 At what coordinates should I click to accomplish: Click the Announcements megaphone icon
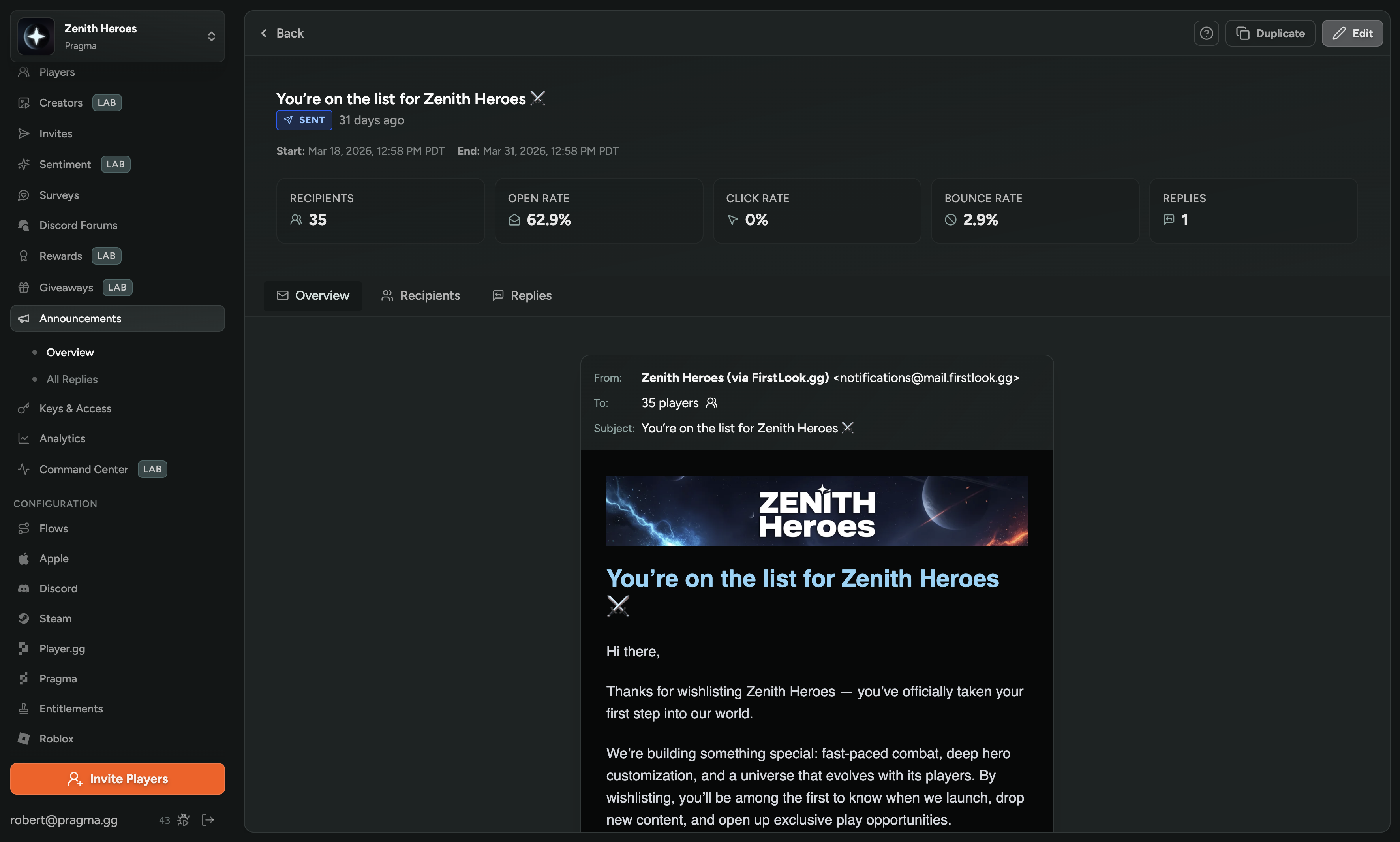[24, 318]
